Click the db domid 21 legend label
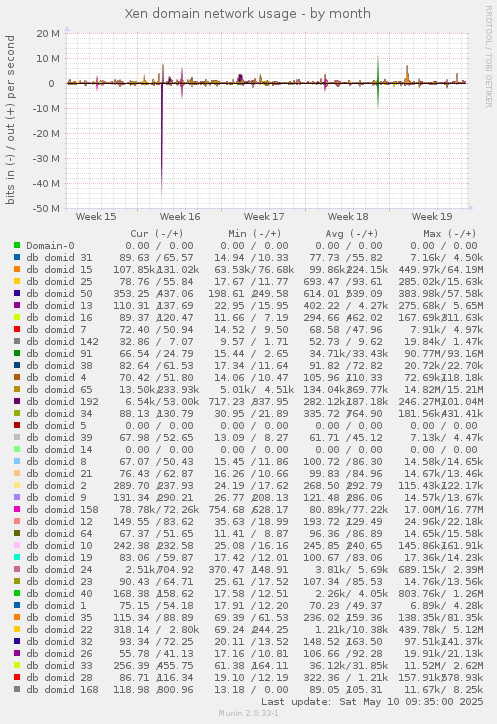Image resolution: width=497 pixels, height=724 pixels. 59,474
